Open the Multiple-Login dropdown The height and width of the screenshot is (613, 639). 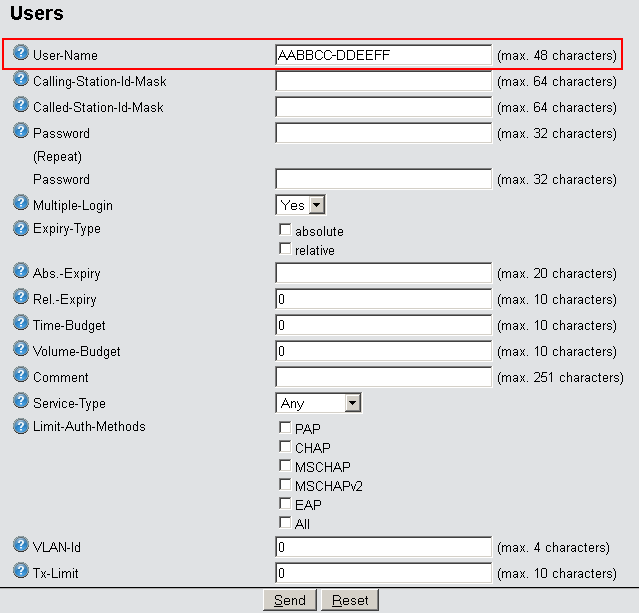point(301,205)
